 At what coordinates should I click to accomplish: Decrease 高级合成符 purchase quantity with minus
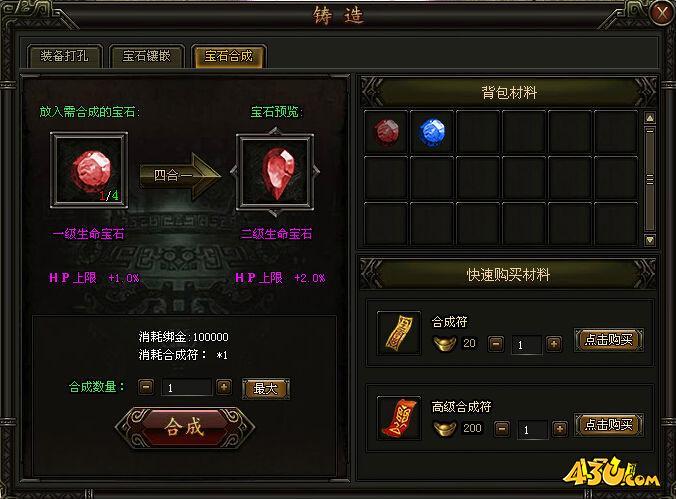coord(502,429)
